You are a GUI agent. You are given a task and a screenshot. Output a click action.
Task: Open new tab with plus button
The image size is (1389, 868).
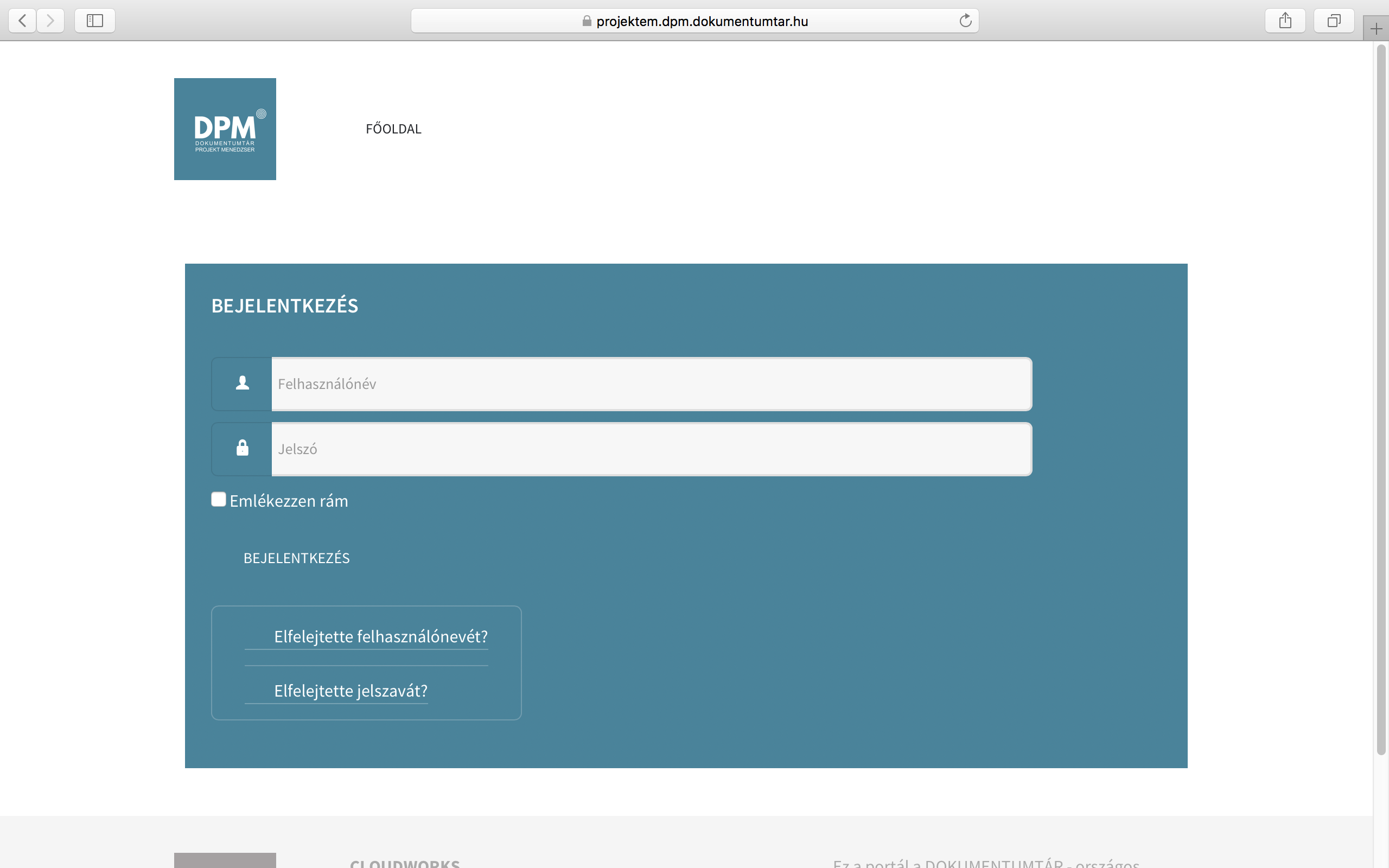(1376, 29)
